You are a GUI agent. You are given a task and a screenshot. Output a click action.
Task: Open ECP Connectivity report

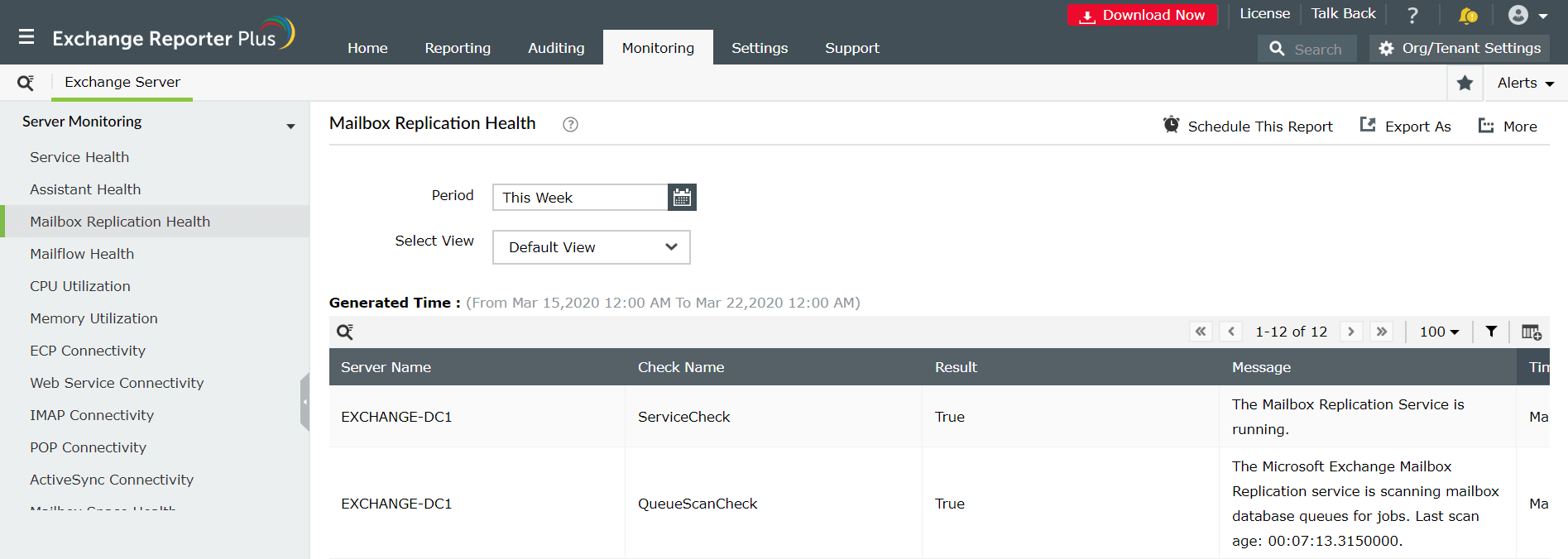coord(88,351)
